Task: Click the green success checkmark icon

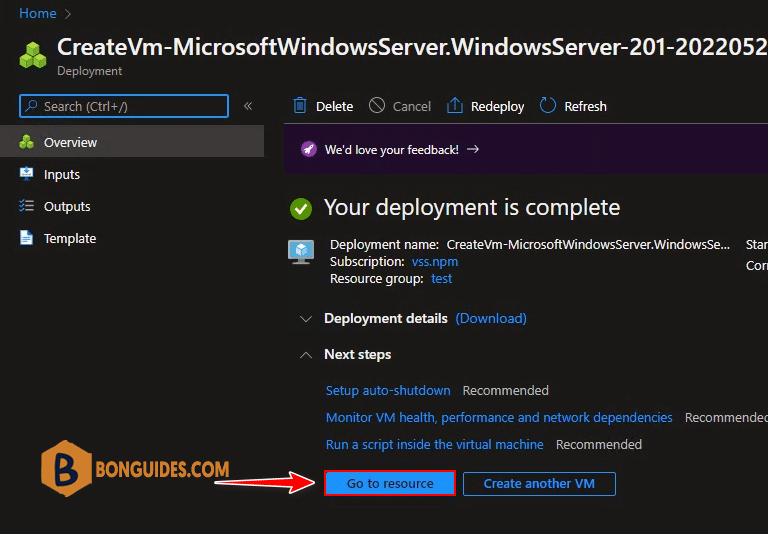Action: coord(301,209)
